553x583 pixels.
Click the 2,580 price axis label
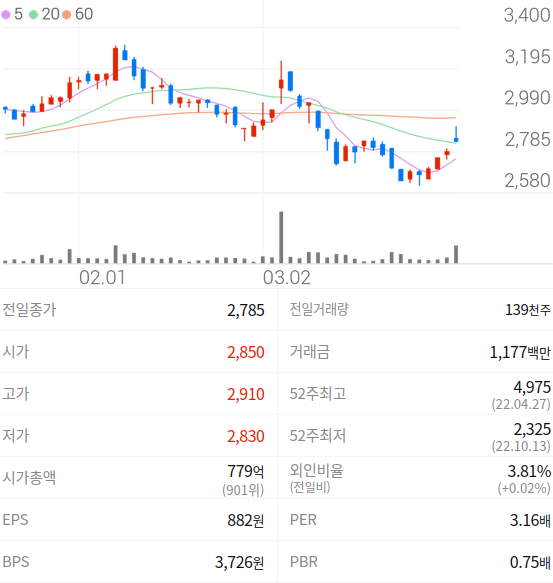click(x=527, y=181)
